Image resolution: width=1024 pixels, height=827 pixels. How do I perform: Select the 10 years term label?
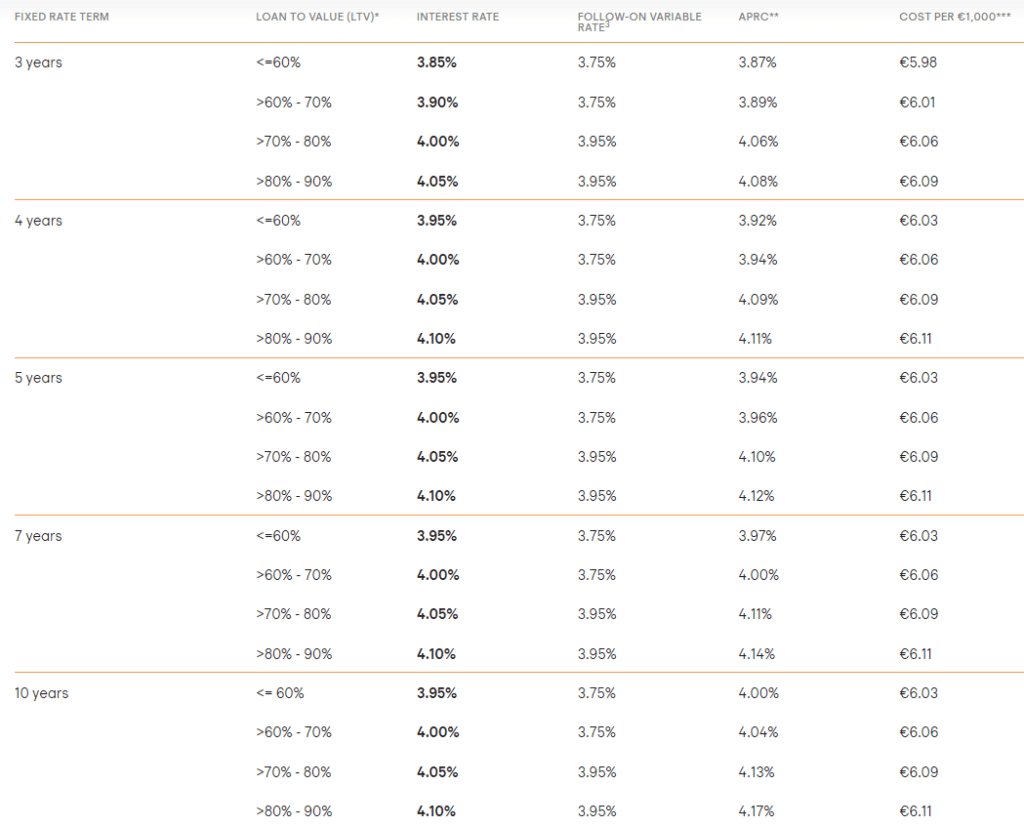(41, 693)
